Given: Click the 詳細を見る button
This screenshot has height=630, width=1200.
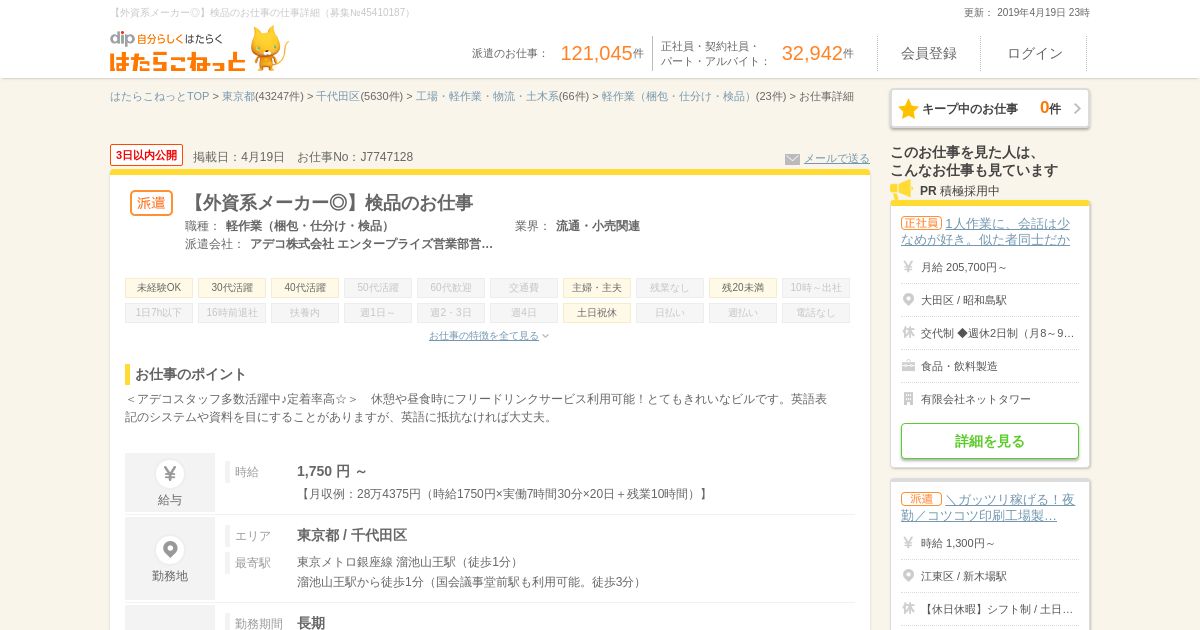Looking at the screenshot, I should point(990,441).
